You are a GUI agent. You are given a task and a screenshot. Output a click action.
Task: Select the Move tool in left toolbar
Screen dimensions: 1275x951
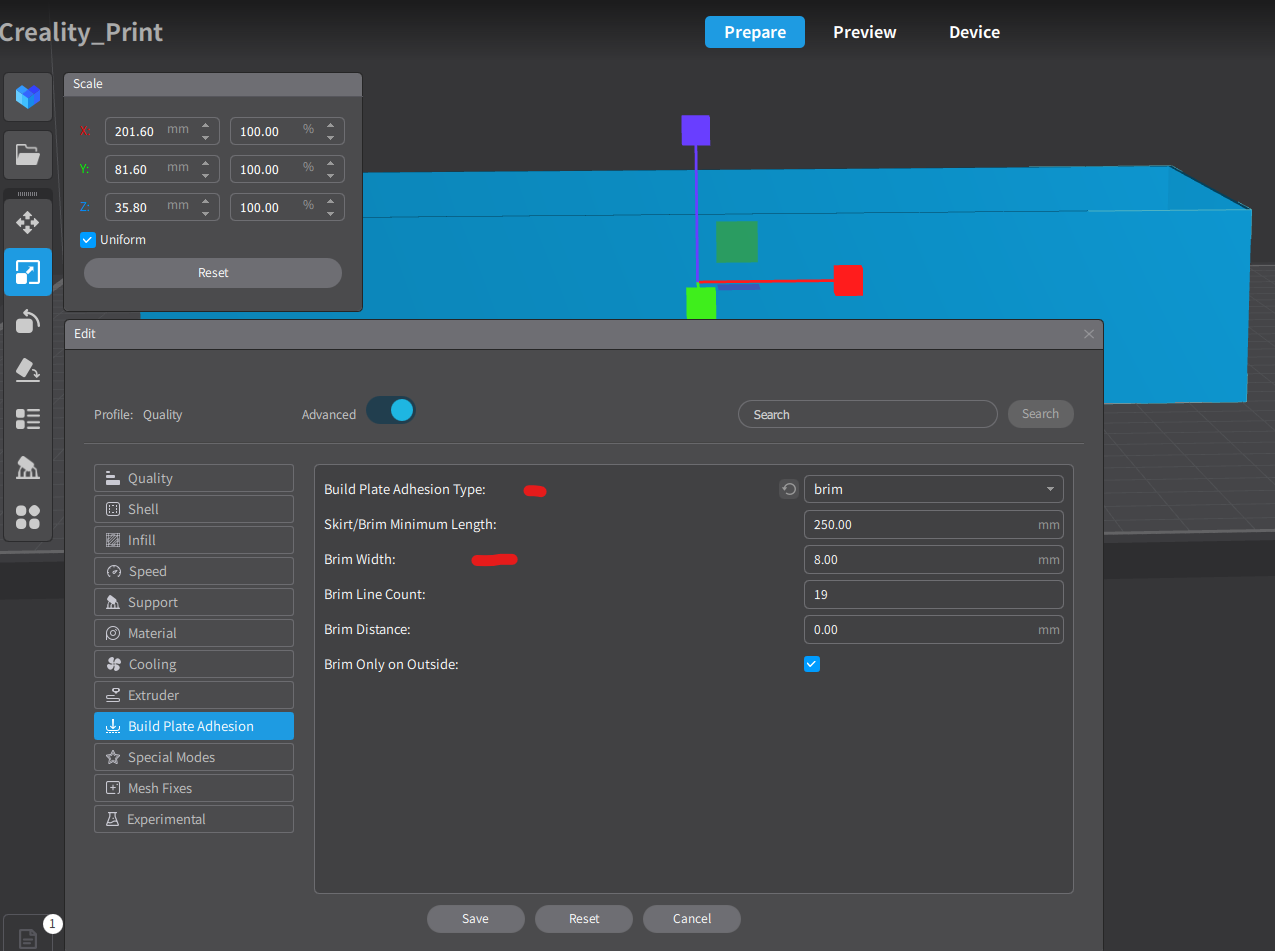28,223
